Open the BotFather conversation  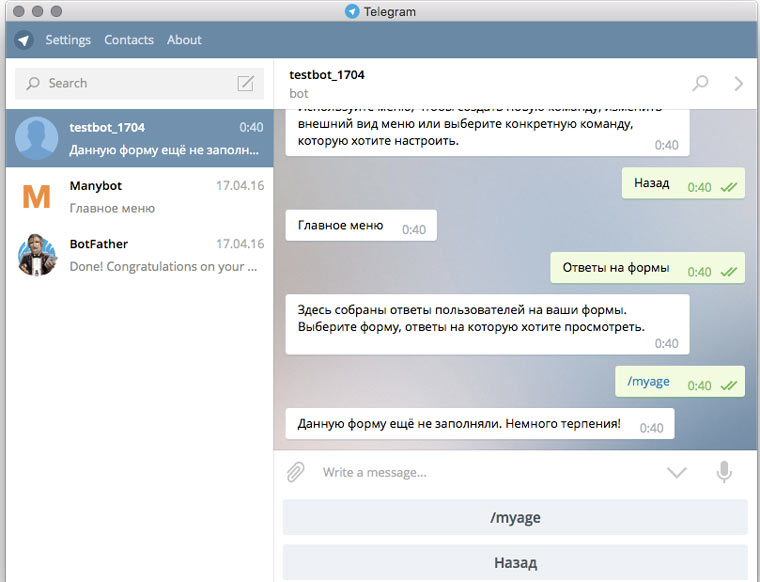click(140, 254)
